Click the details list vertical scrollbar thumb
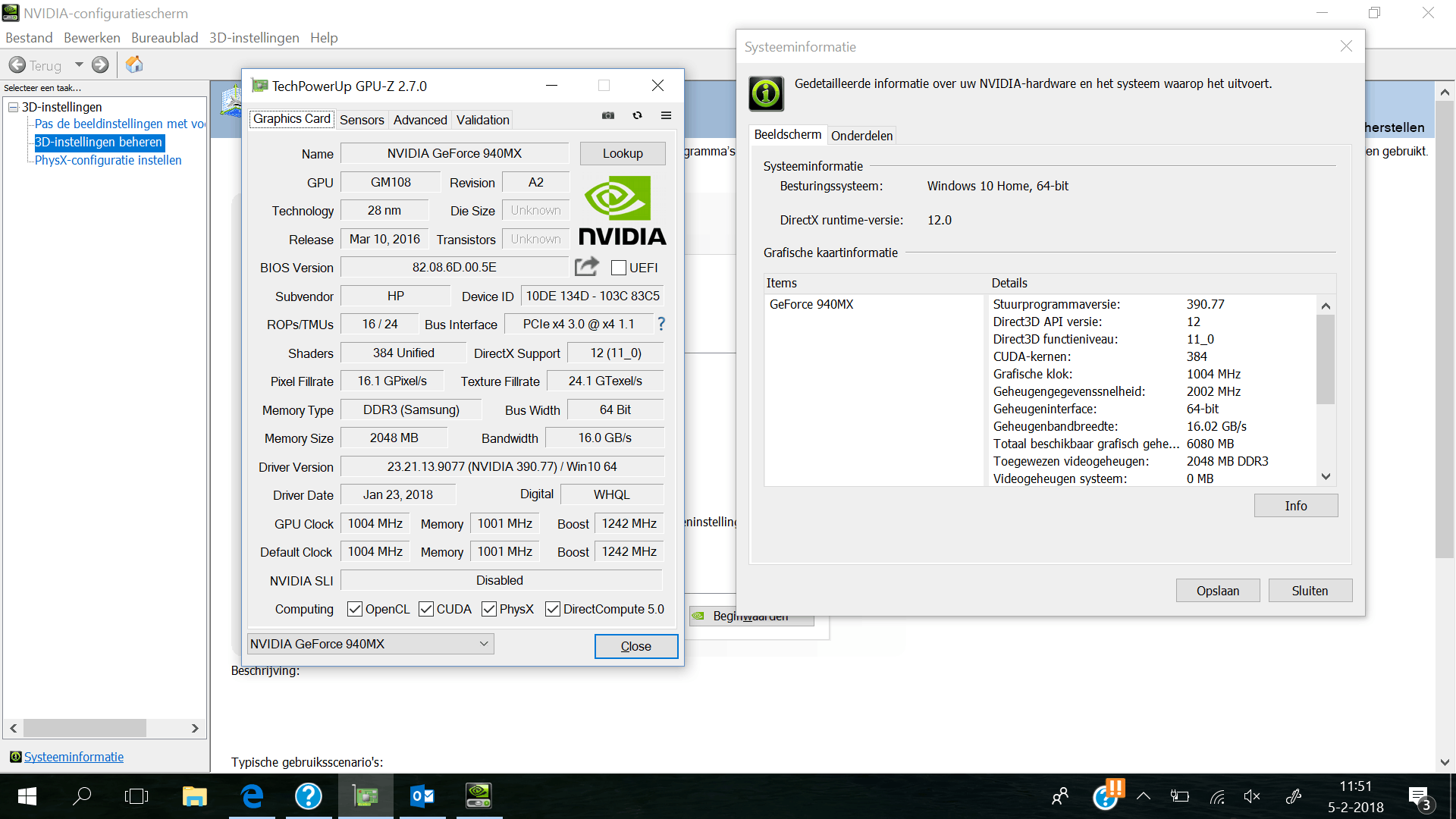The width and height of the screenshot is (1456, 819). 1326,359
